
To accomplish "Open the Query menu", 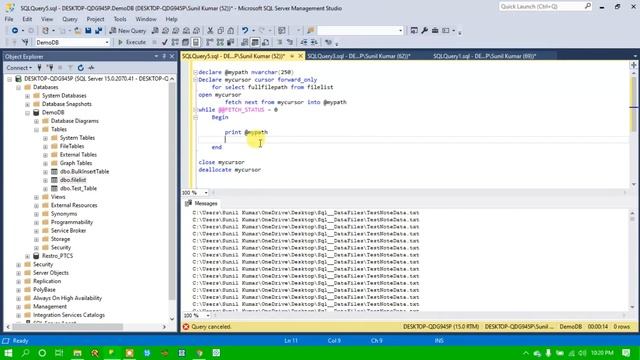I will (x=70, y=19).
